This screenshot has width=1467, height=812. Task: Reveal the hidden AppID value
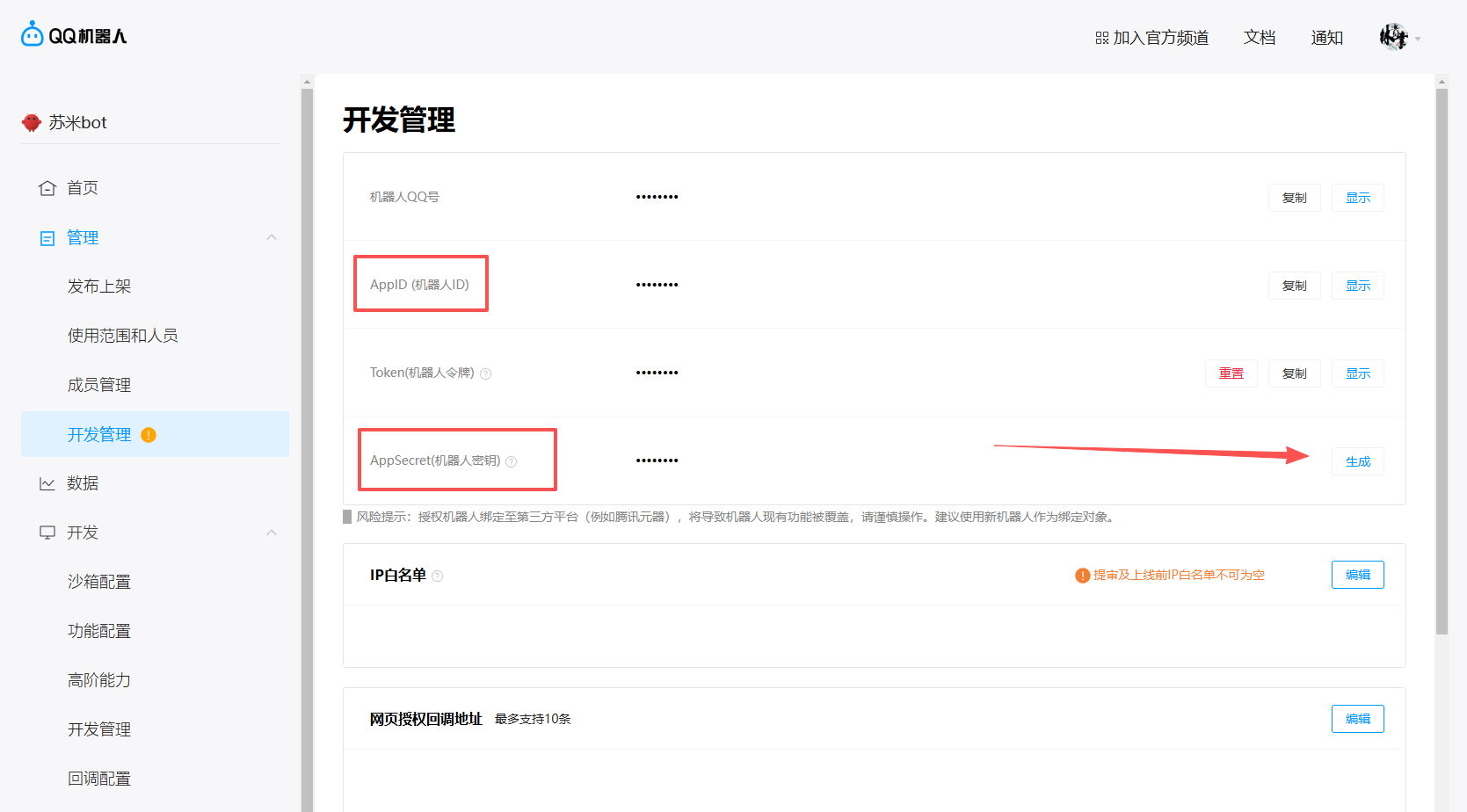click(x=1357, y=286)
